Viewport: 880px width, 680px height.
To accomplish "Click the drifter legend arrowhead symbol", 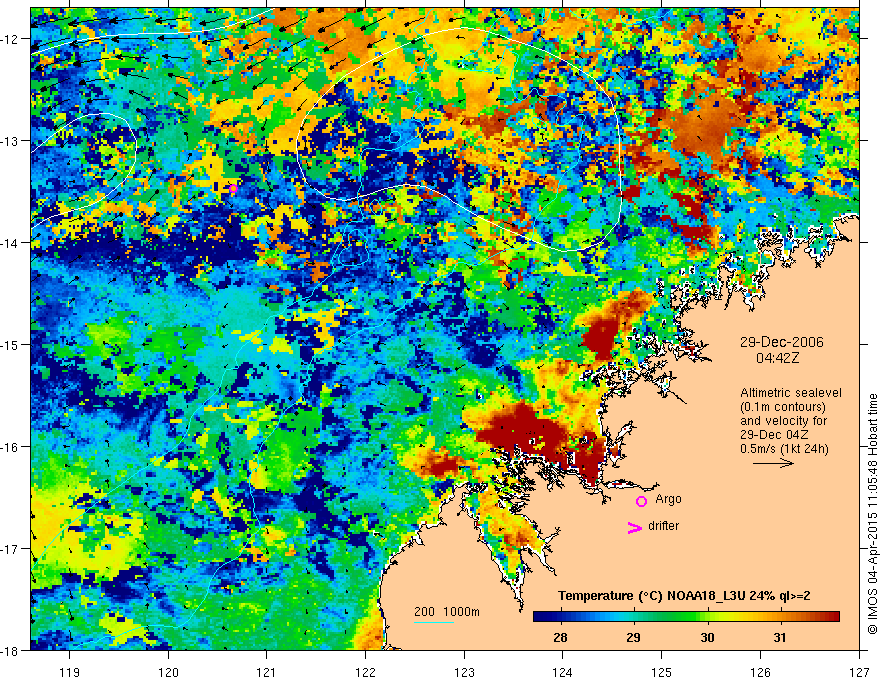I will point(634,527).
